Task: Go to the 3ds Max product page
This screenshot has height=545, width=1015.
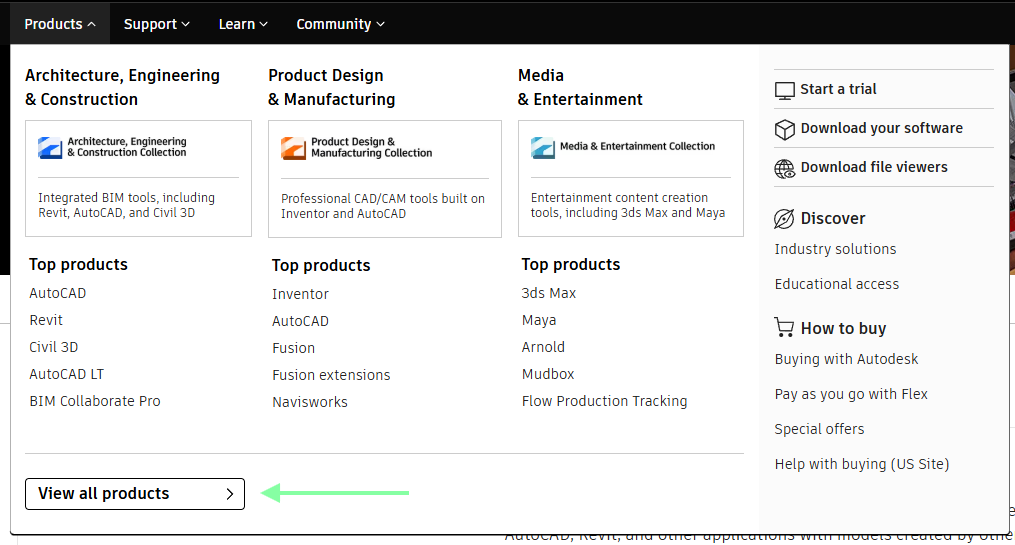Action: pyautogui.click(x=549, y=293)
